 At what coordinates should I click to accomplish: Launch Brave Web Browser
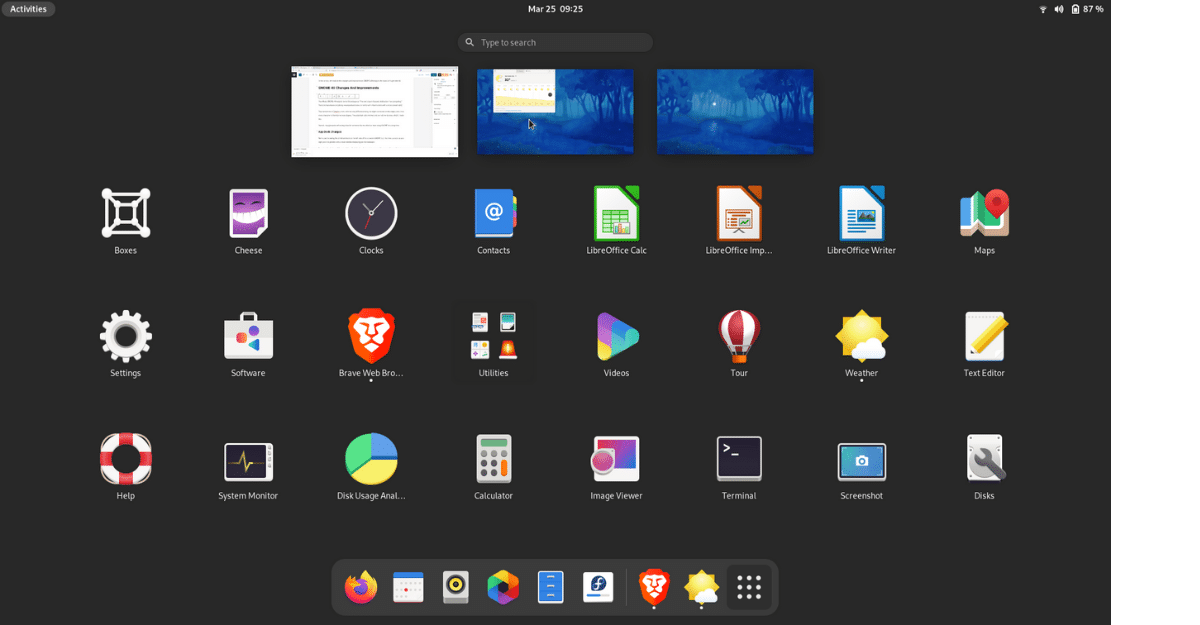(370, 335)
